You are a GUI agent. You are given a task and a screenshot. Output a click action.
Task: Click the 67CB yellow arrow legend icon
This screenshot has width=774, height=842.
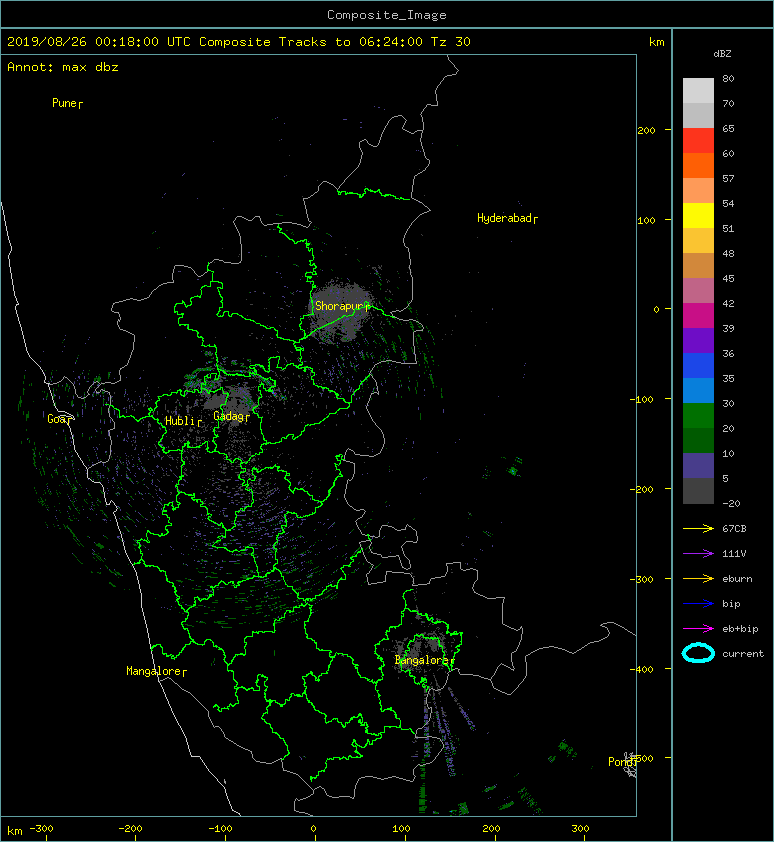(698, 529)
